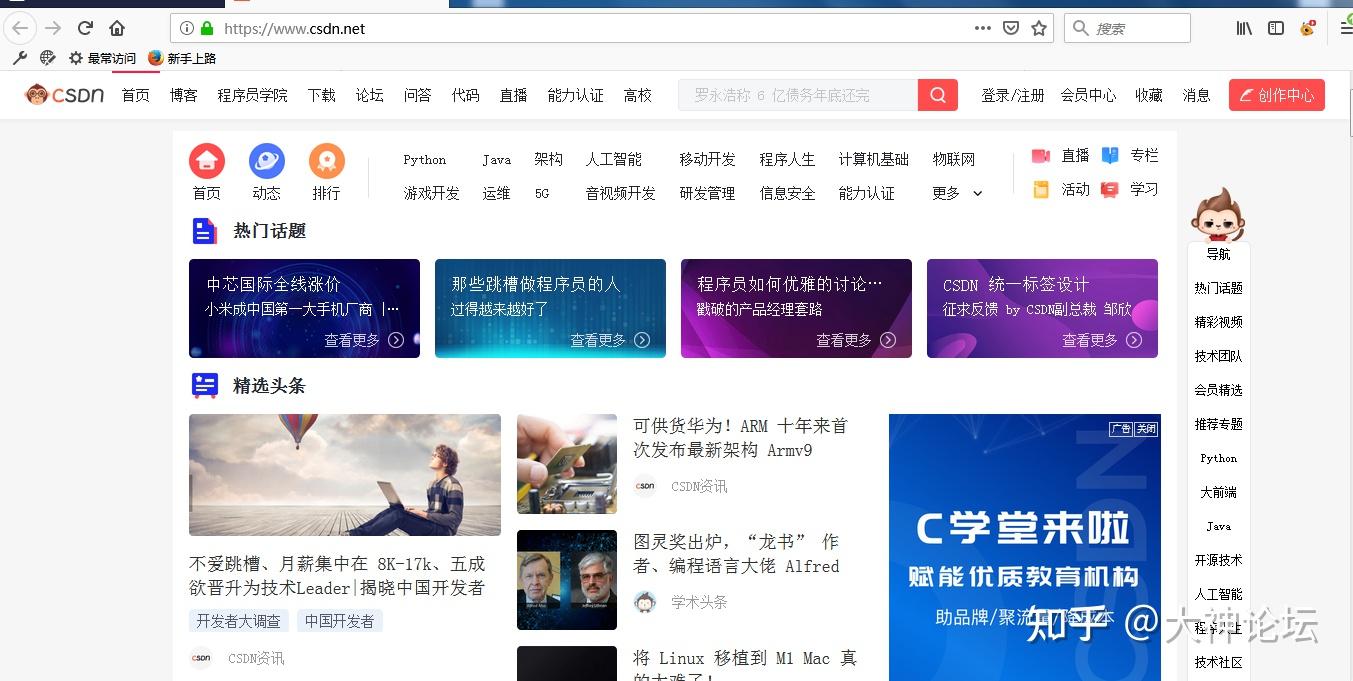This screenshot has width=1353, height=681.
Task: Click the green lock site security icon
Action: click(207, 28)
